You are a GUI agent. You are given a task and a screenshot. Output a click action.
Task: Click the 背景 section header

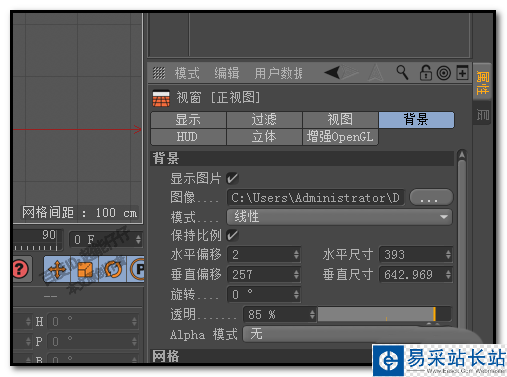coord(302,158)
